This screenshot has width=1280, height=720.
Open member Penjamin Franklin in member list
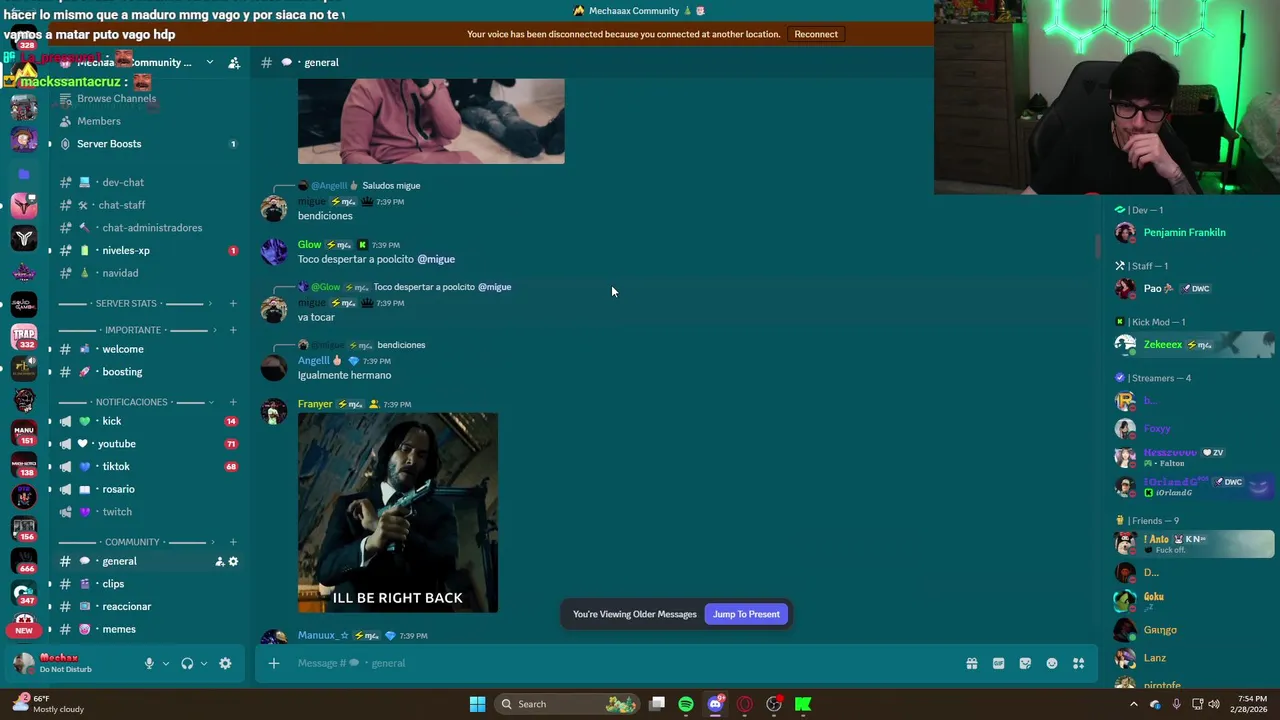(x=1194, y=233)
